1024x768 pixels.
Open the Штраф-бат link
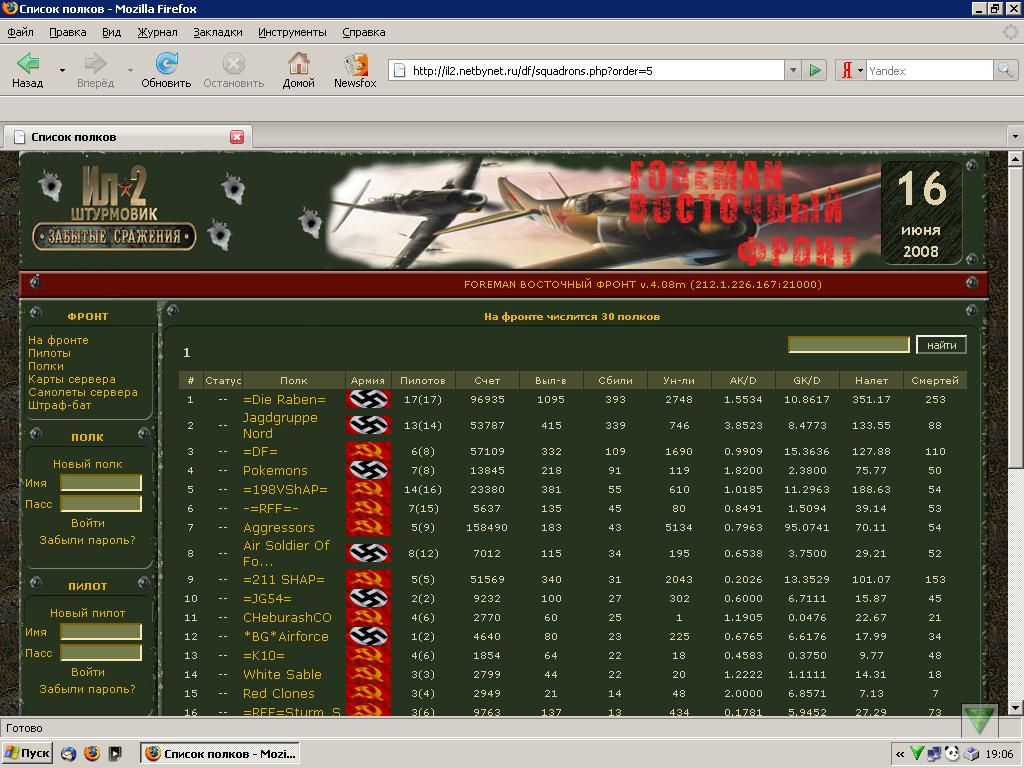59,405
